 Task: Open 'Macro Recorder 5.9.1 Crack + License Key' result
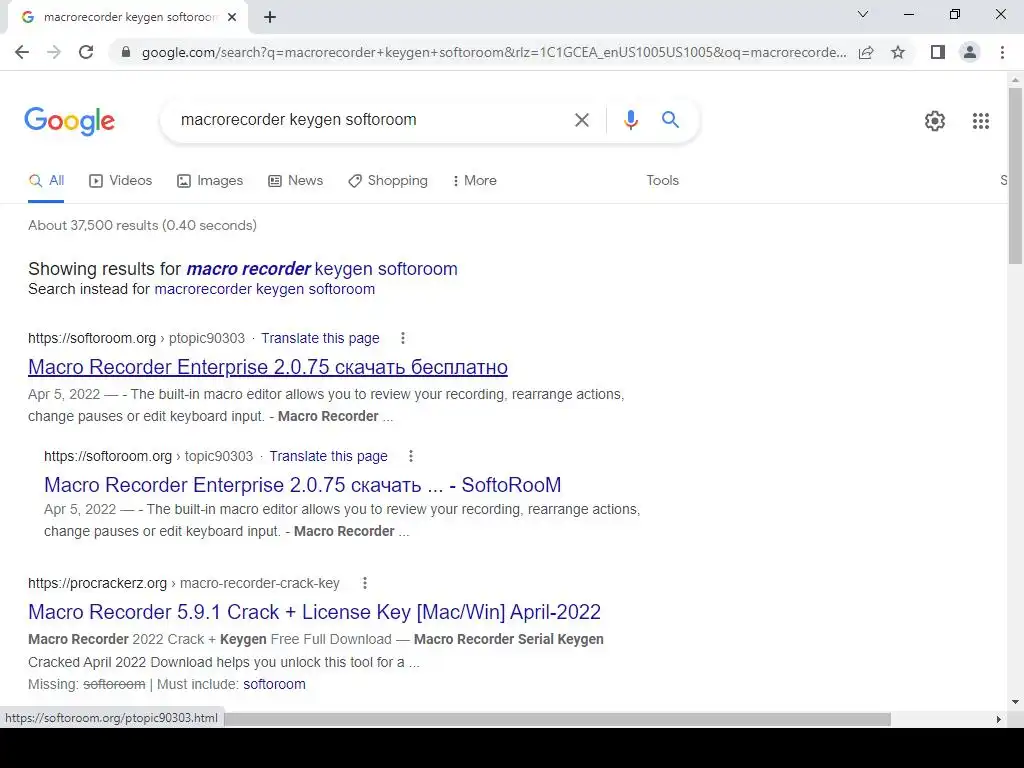pyautogui.click(x=314, y=612)
